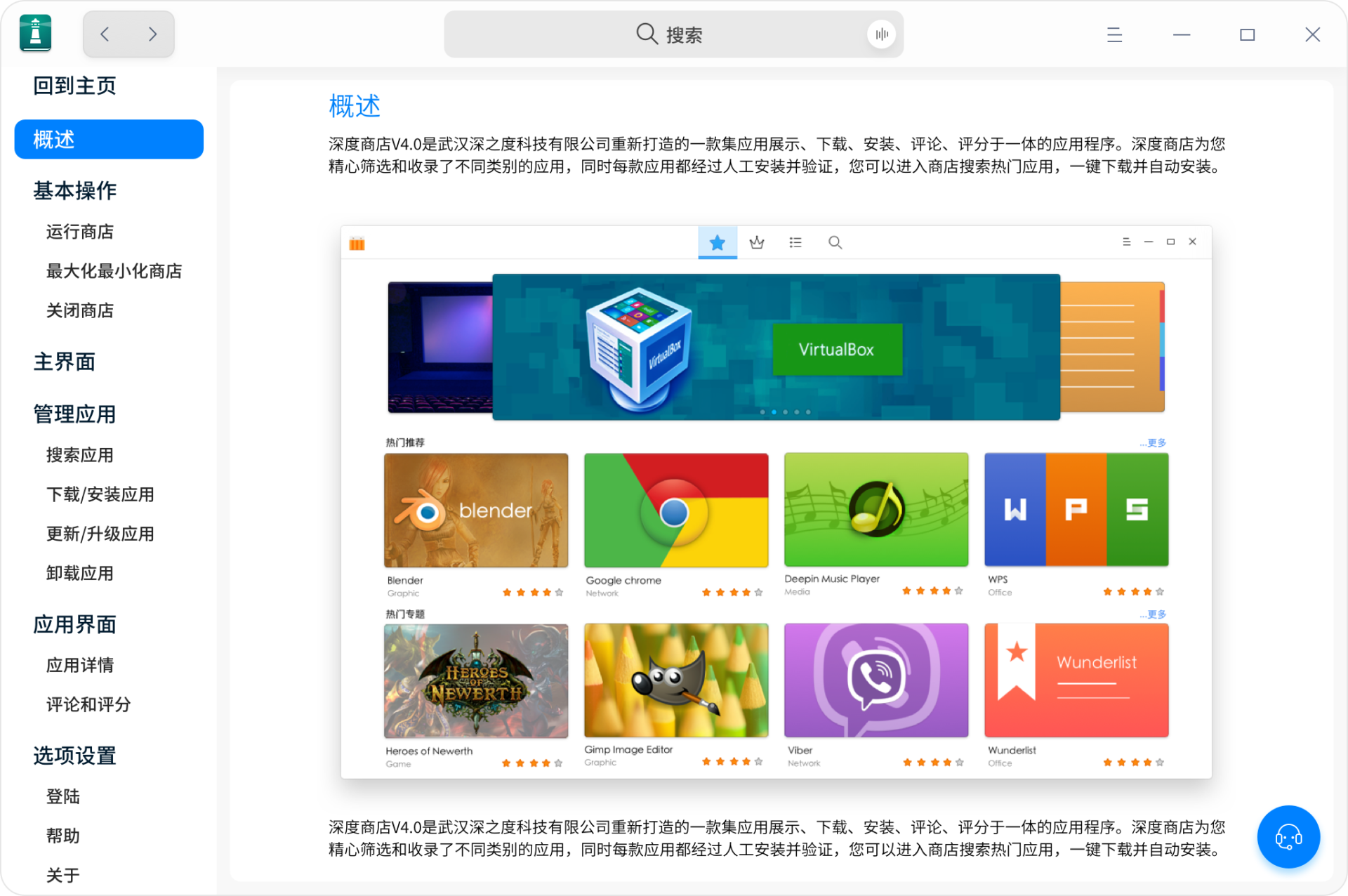Click the menu icon in embedded store image
This screenshot has width=1348, height=896.
pos(1126,242)
